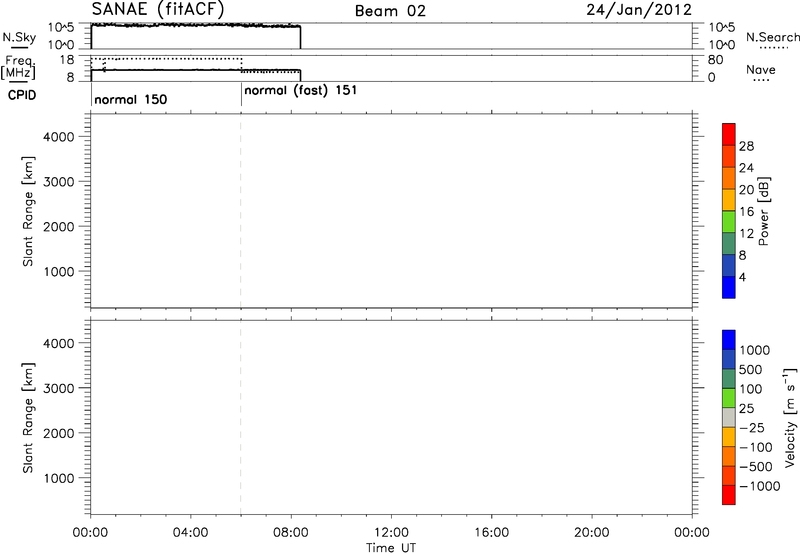Click the "Nave" legend label

[x=761, y=70]
